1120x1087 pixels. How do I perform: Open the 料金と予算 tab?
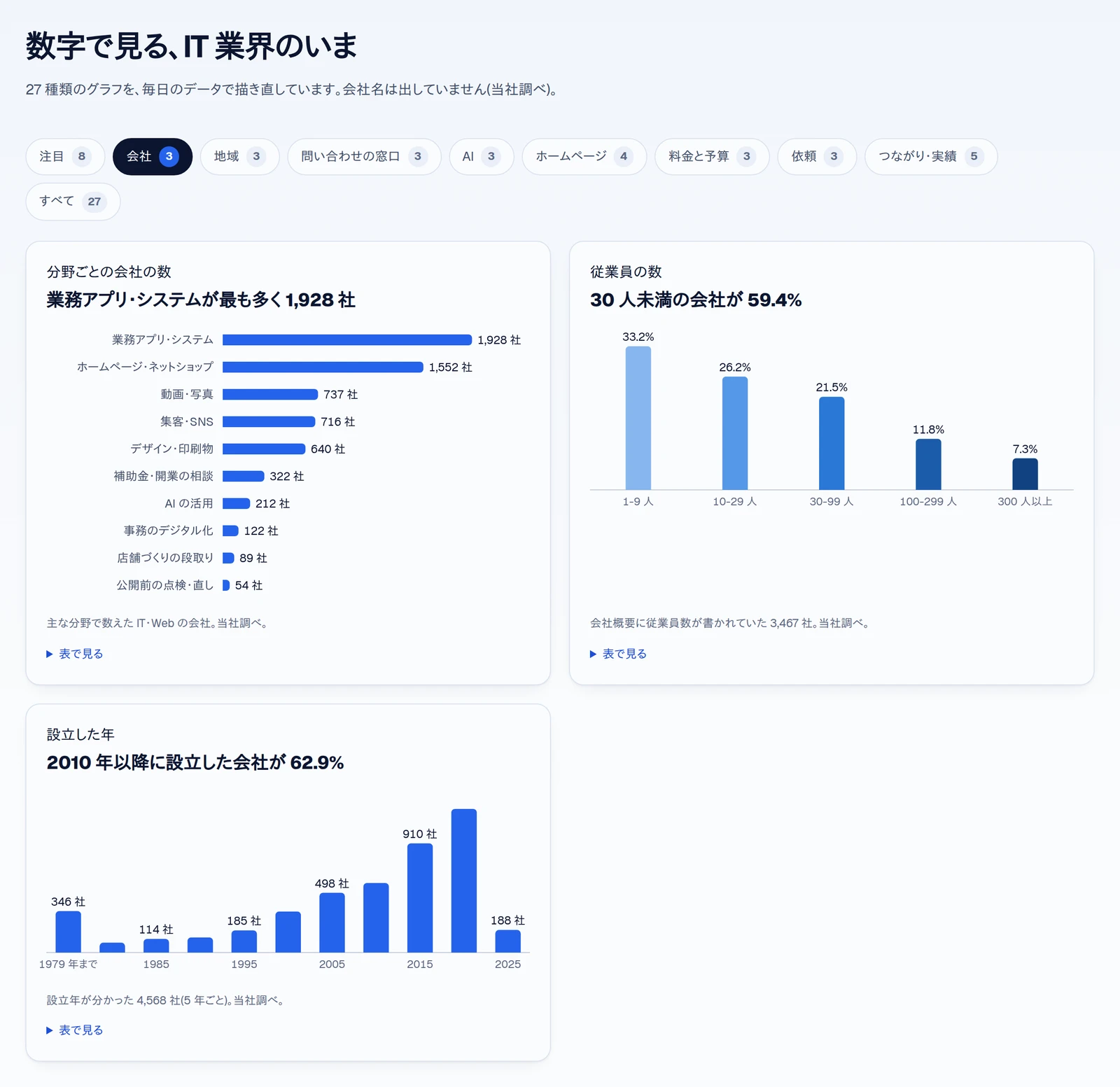tap(712, 157)
